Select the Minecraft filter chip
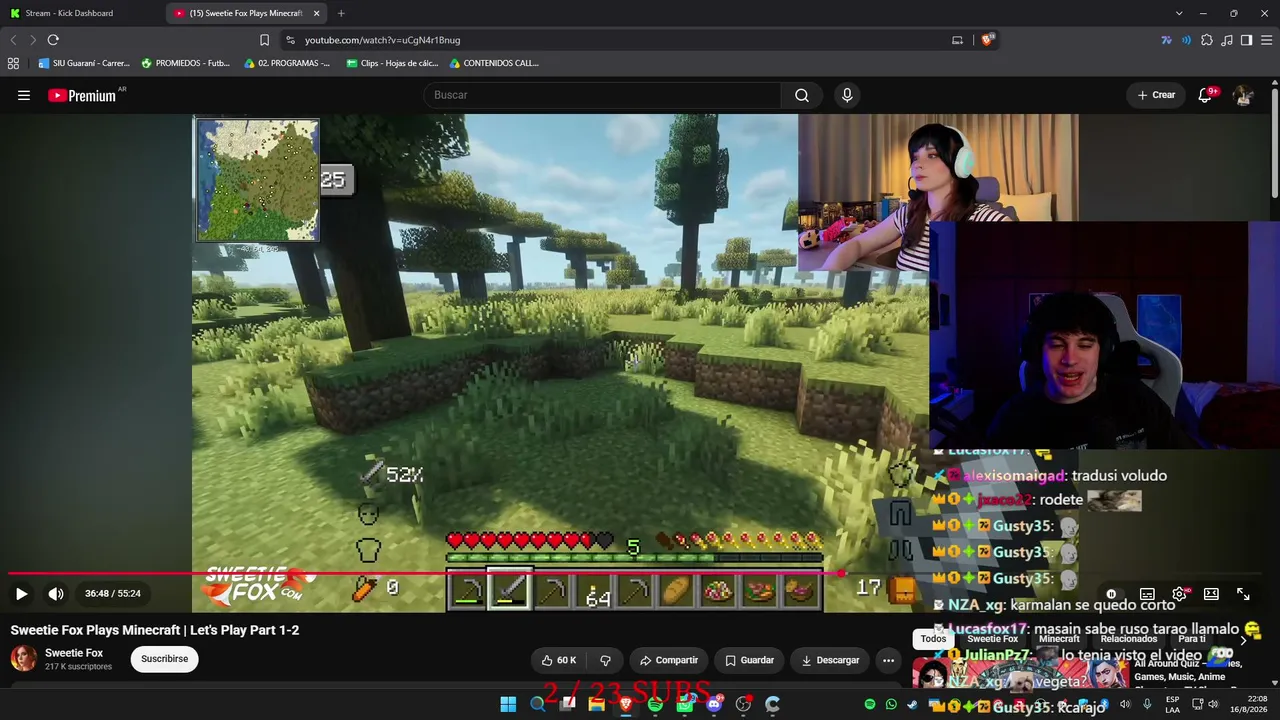1280x720 pixels. [1059, 639]
